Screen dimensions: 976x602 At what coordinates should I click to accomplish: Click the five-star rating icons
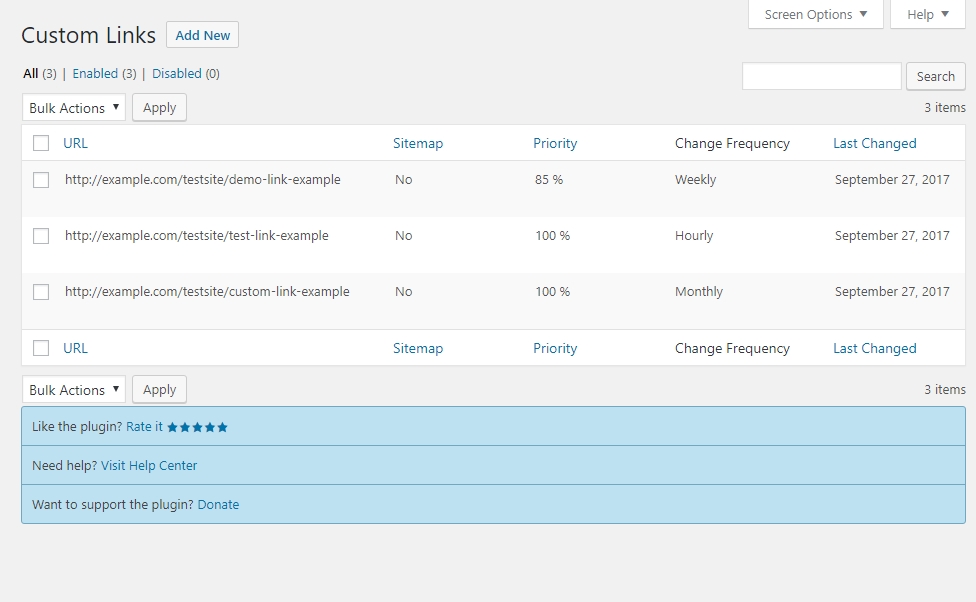coord(197,427)
